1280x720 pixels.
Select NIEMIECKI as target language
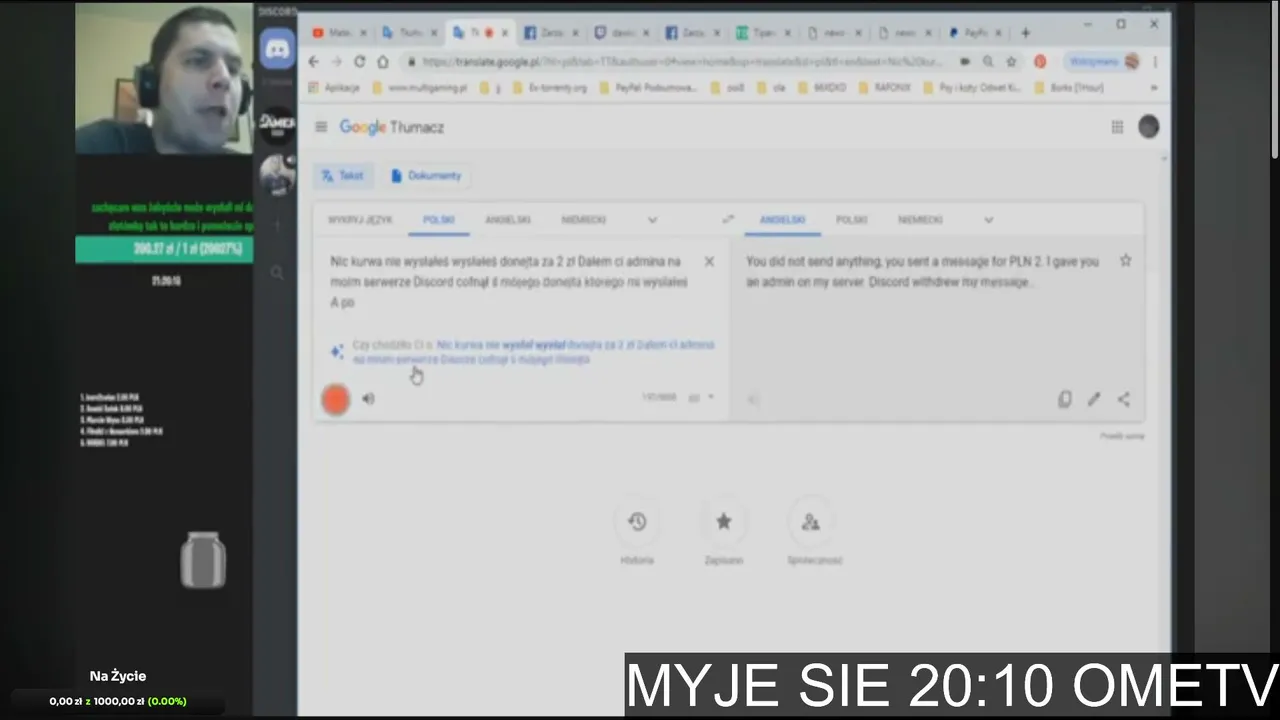click(920, 219)
